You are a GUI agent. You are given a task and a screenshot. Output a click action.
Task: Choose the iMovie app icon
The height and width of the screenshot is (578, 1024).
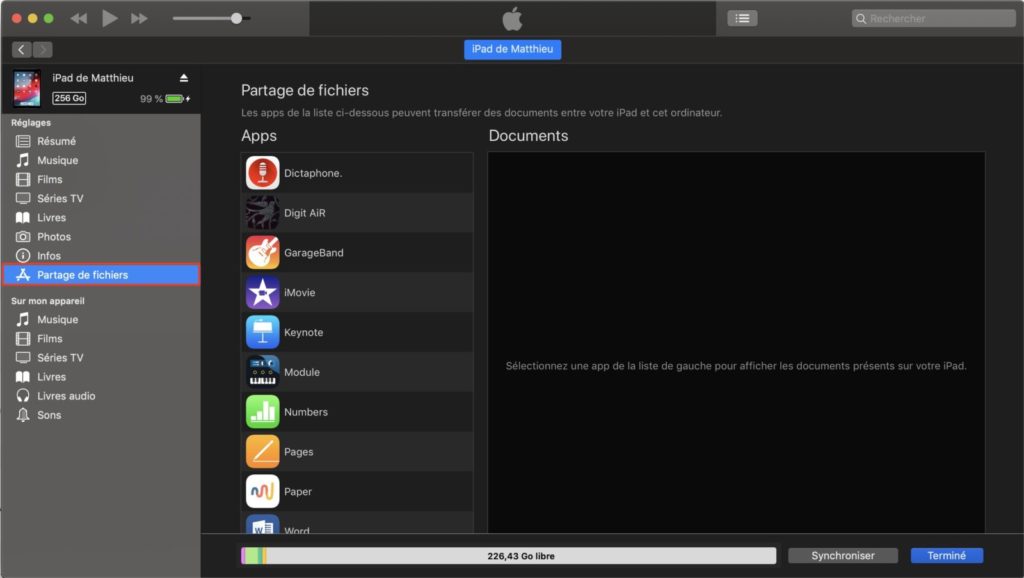click(x=262, y=292)
